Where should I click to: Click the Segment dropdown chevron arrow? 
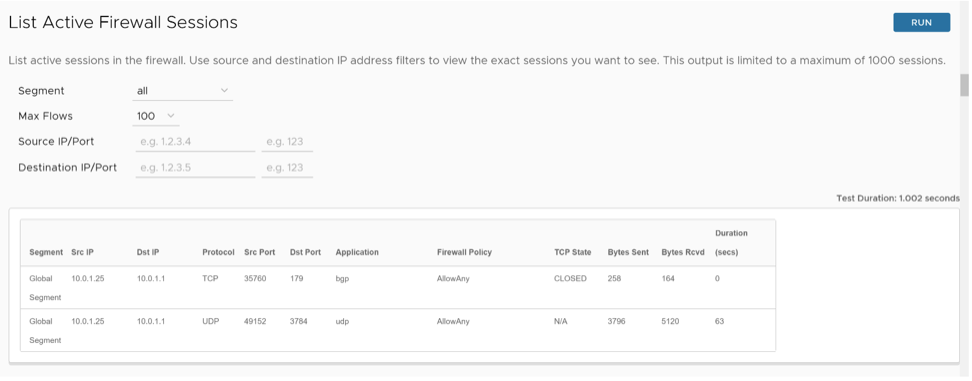click(224, 91)
